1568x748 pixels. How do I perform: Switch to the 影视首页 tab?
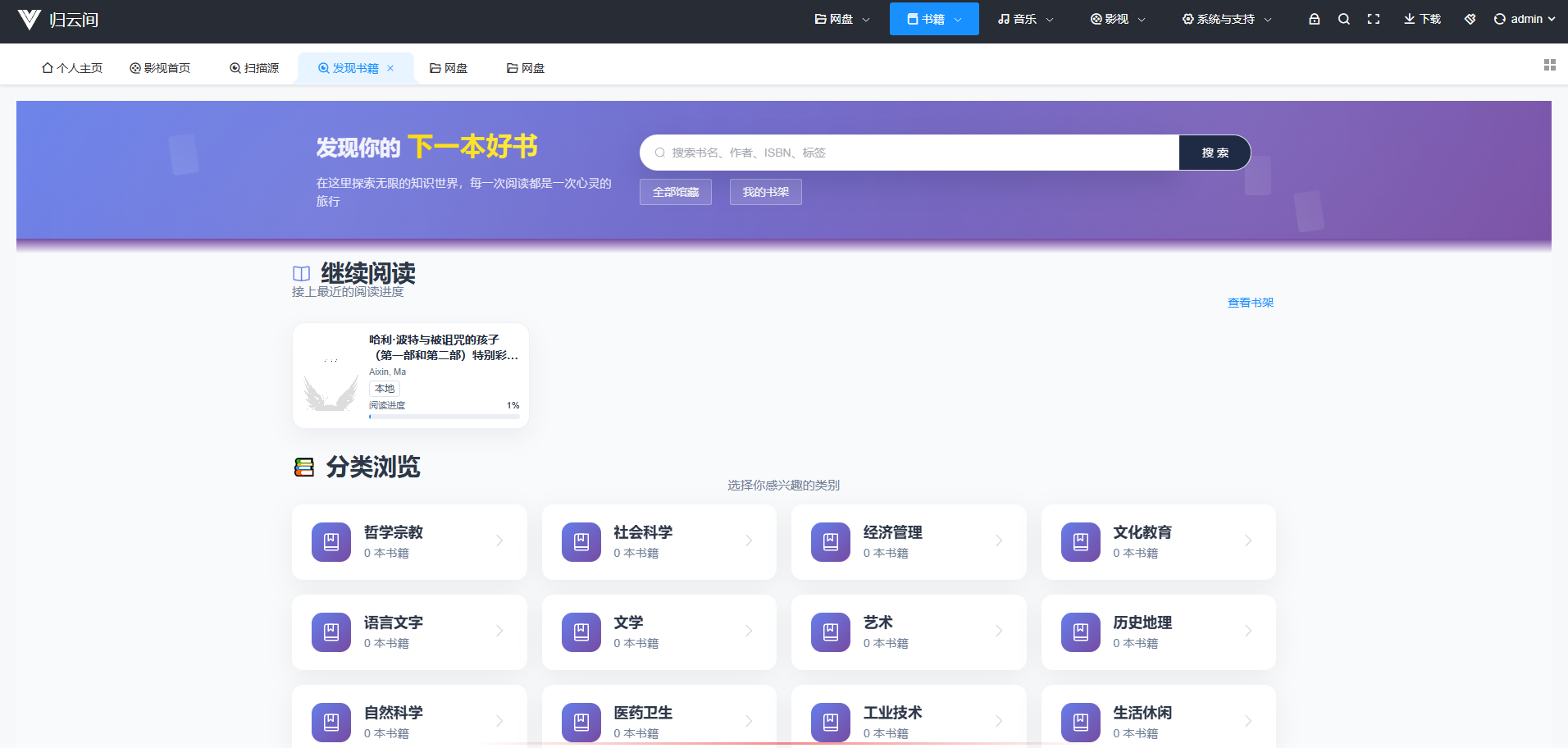160,68
